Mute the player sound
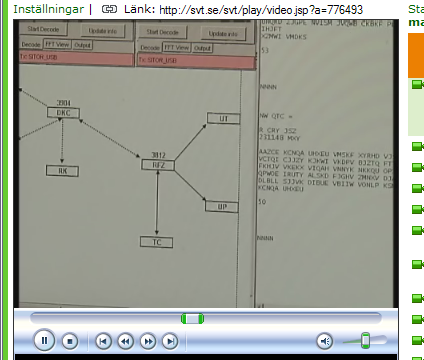The image size is (424, 360). coord(324,341)
